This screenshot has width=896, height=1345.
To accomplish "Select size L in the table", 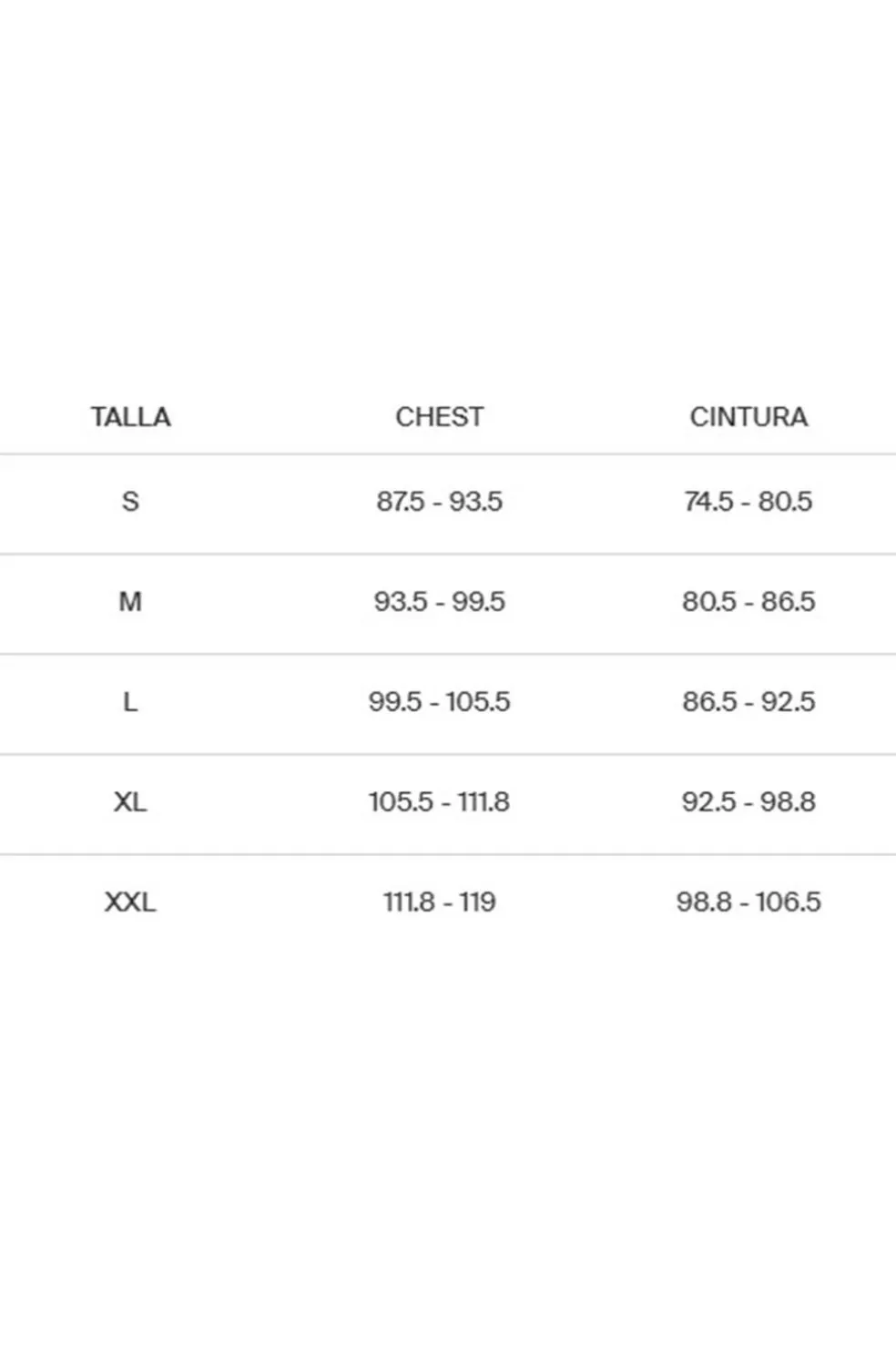I will [x=130, y=701].
